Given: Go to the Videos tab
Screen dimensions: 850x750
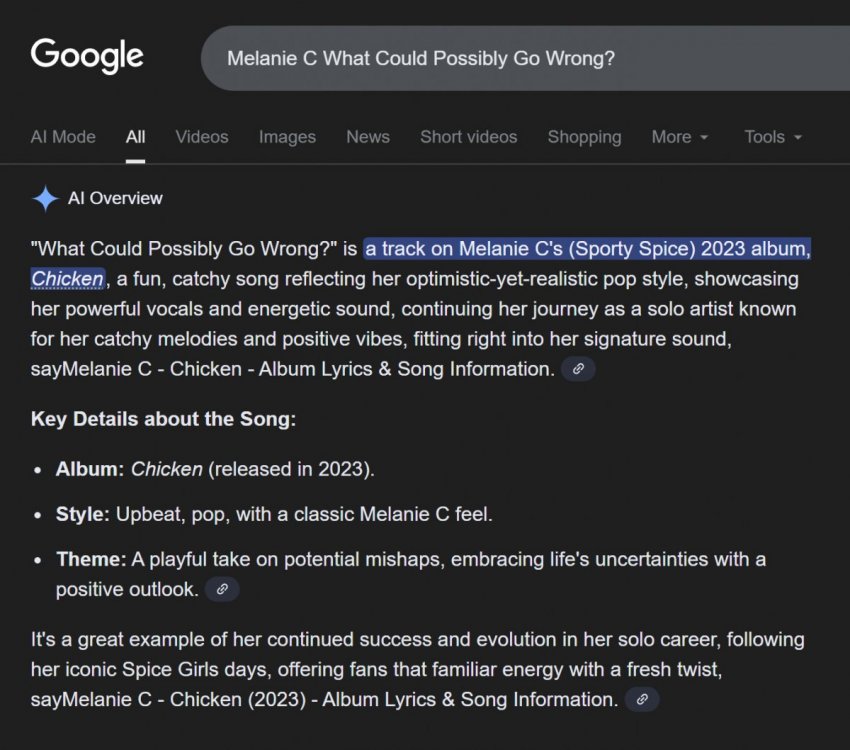Looking at the screenshot, I should 202,137.
